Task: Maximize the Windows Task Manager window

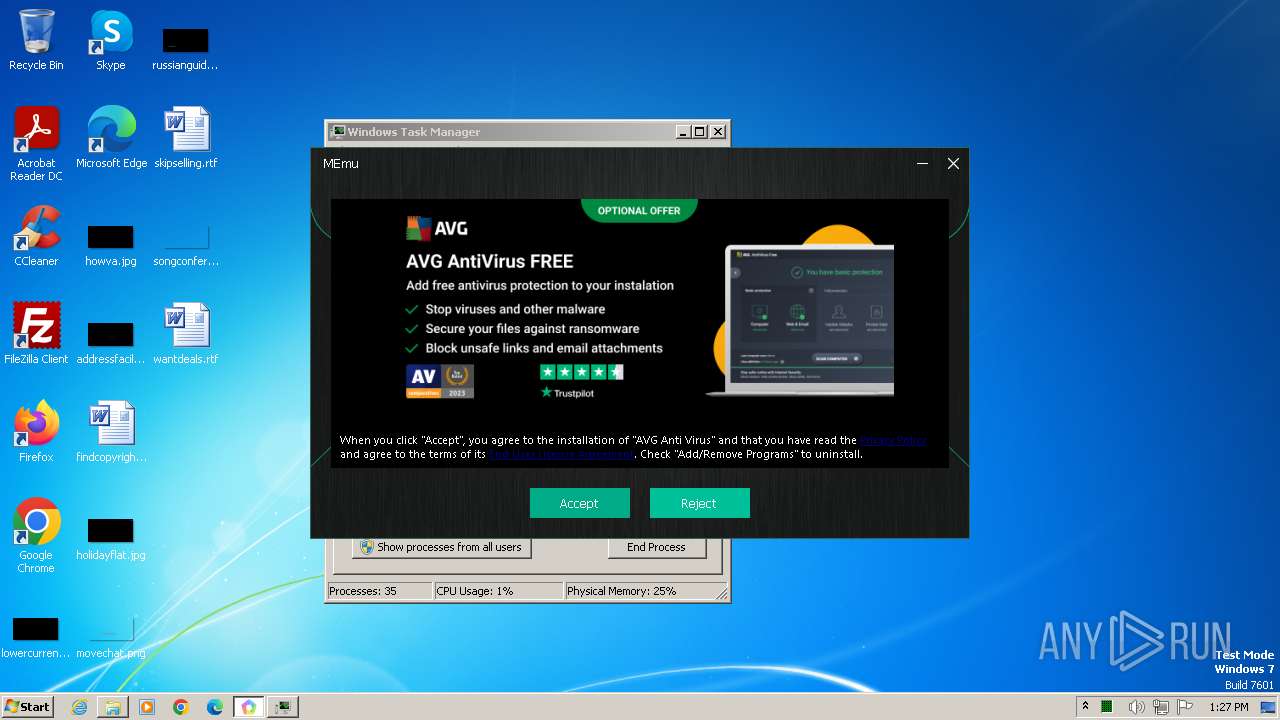Action: point(700,132)
